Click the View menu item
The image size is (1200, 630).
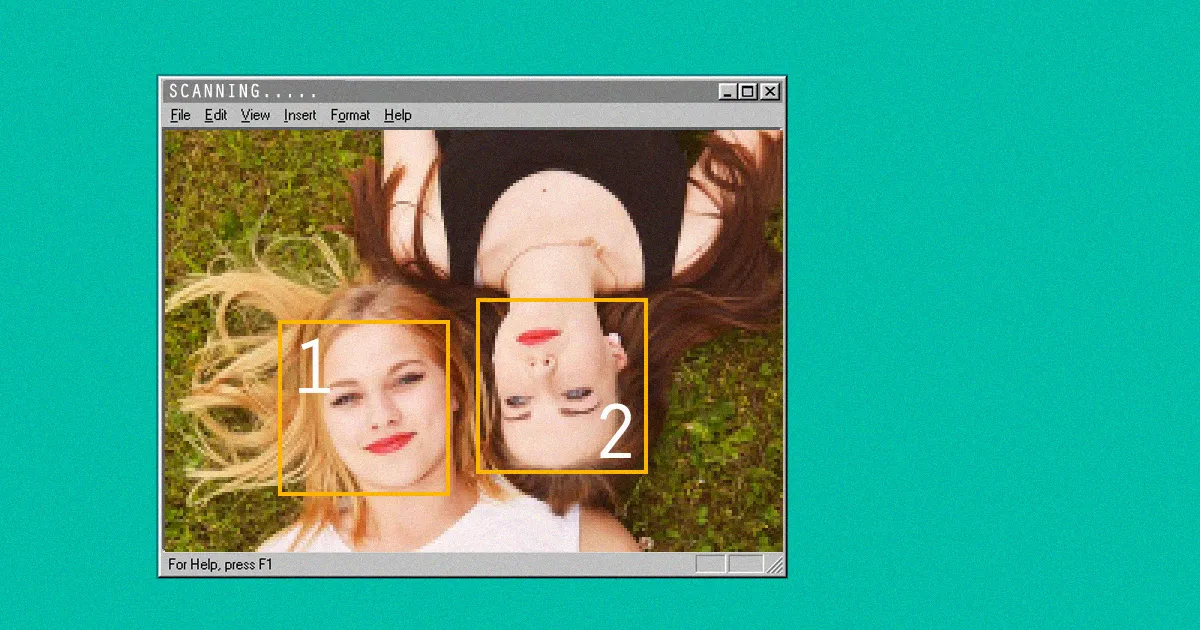coord(255,115)
